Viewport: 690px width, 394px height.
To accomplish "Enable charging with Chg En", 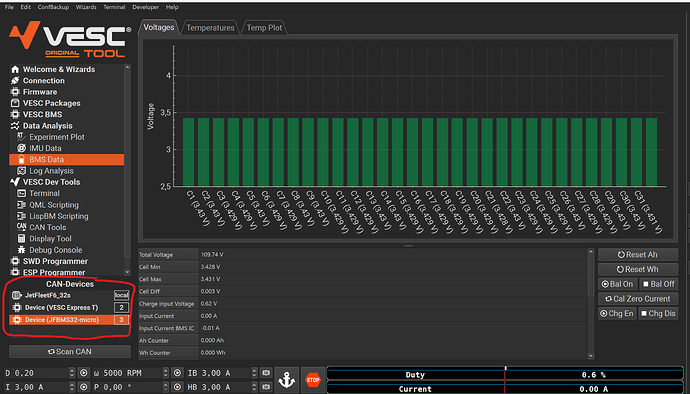I will (x=617, y=313).
